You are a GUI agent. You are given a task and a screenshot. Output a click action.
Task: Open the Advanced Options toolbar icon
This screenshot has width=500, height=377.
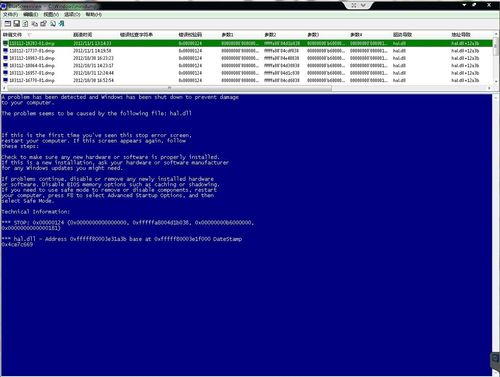(7, 24)
